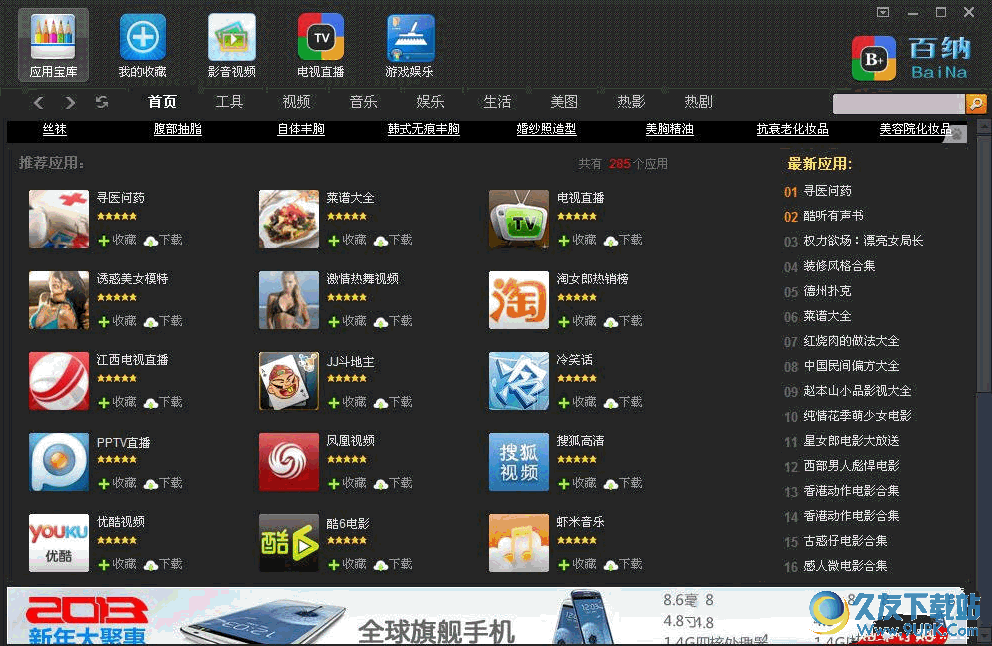
Task: Switch to the 热剧 tab
Action: point(698,102)
